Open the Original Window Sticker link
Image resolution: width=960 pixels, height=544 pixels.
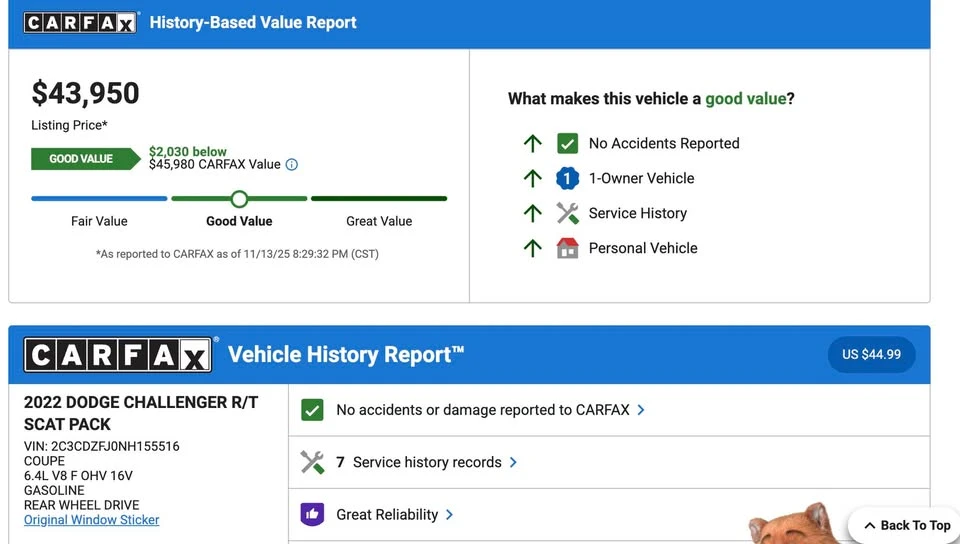click(91, 520)
